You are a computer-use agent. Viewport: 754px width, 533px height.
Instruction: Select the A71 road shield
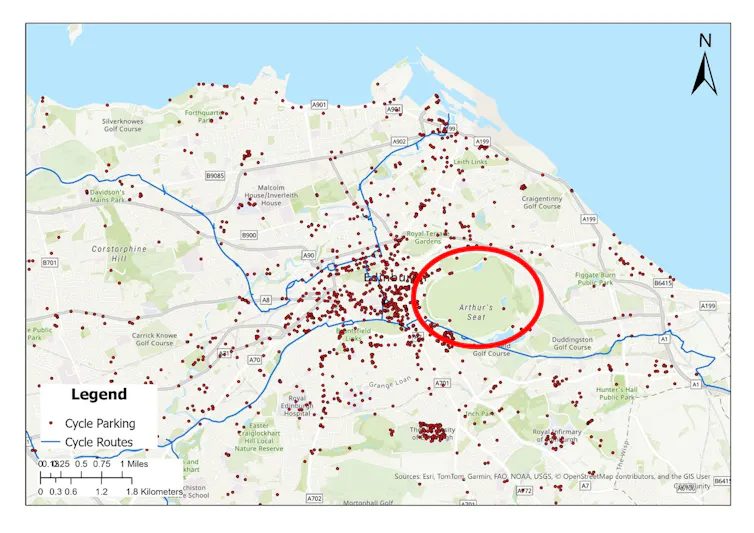click(225, 354)
